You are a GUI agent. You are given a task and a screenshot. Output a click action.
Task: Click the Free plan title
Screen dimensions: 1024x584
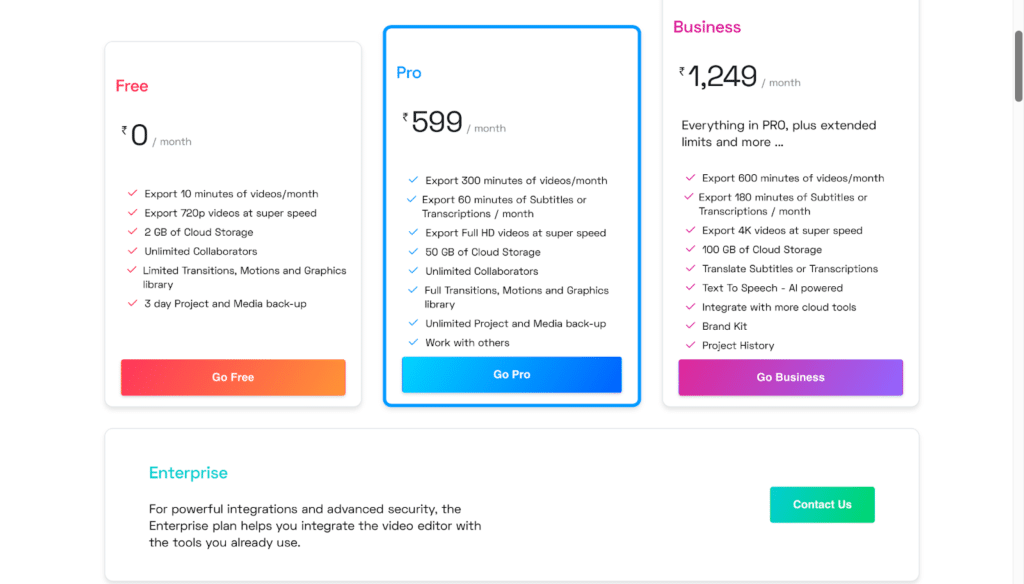[x=132, y=86]
